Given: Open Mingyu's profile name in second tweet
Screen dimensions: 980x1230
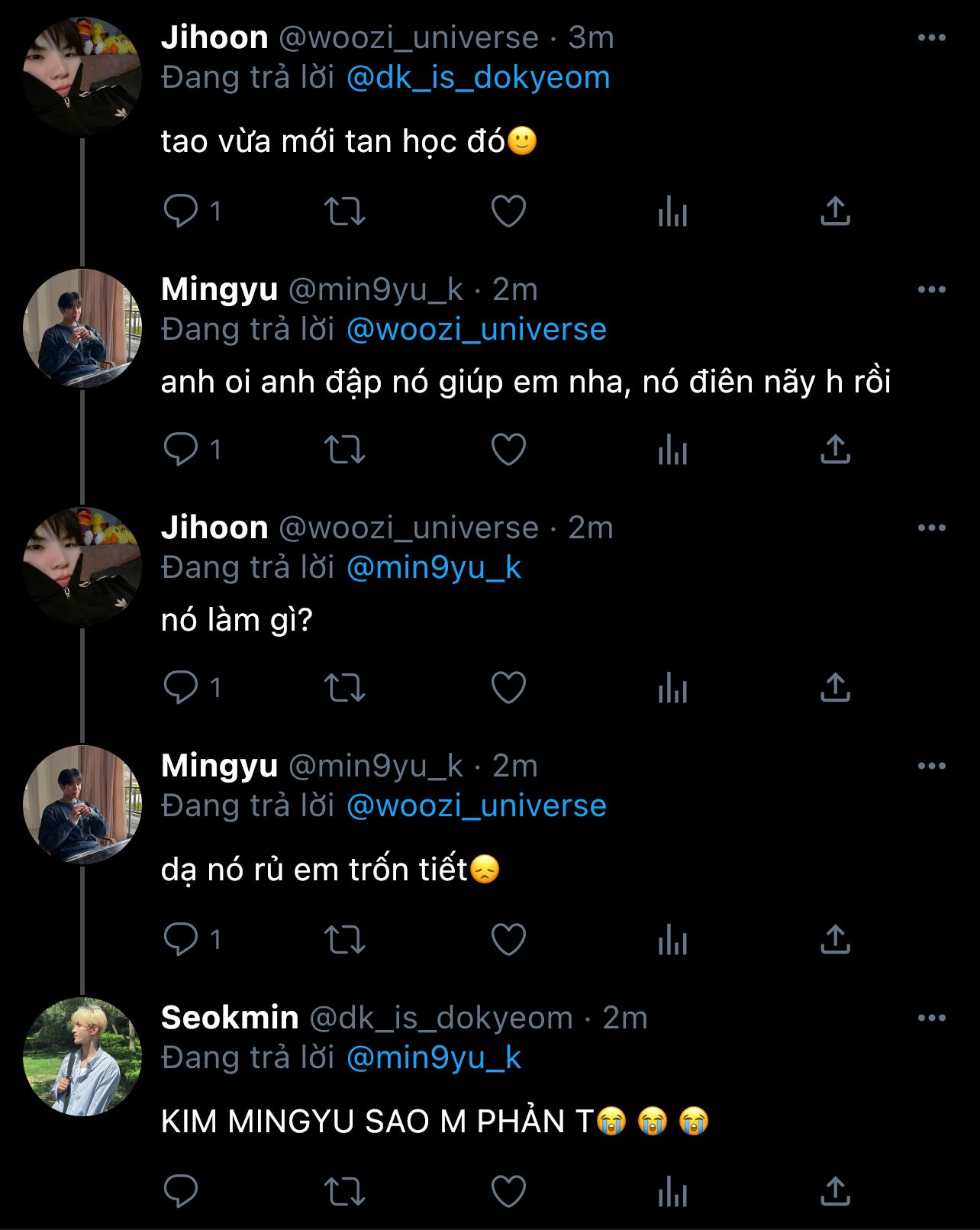Looking at the screenshot, I should coord(220,289).
